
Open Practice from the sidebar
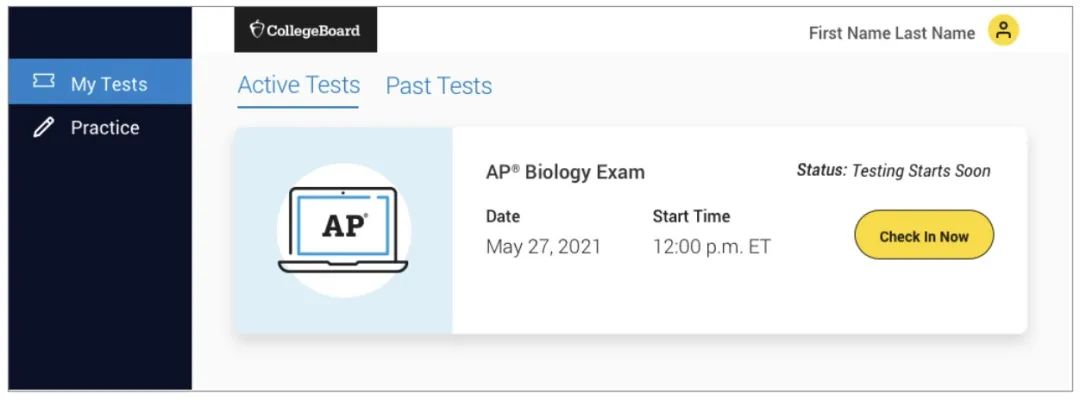tap(100, 127)
